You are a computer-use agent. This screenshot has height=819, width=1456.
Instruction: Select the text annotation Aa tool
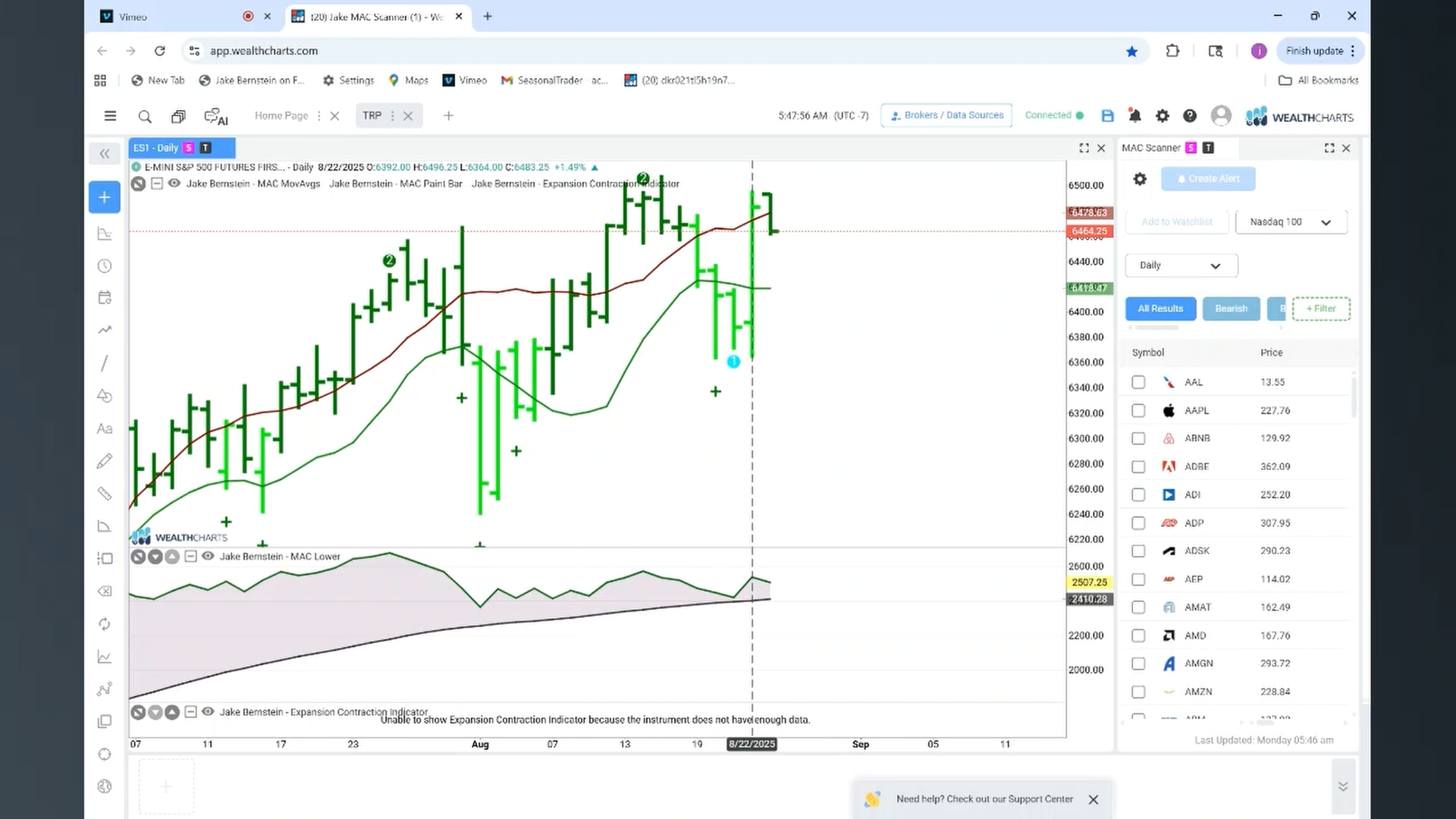coord(105,428)
